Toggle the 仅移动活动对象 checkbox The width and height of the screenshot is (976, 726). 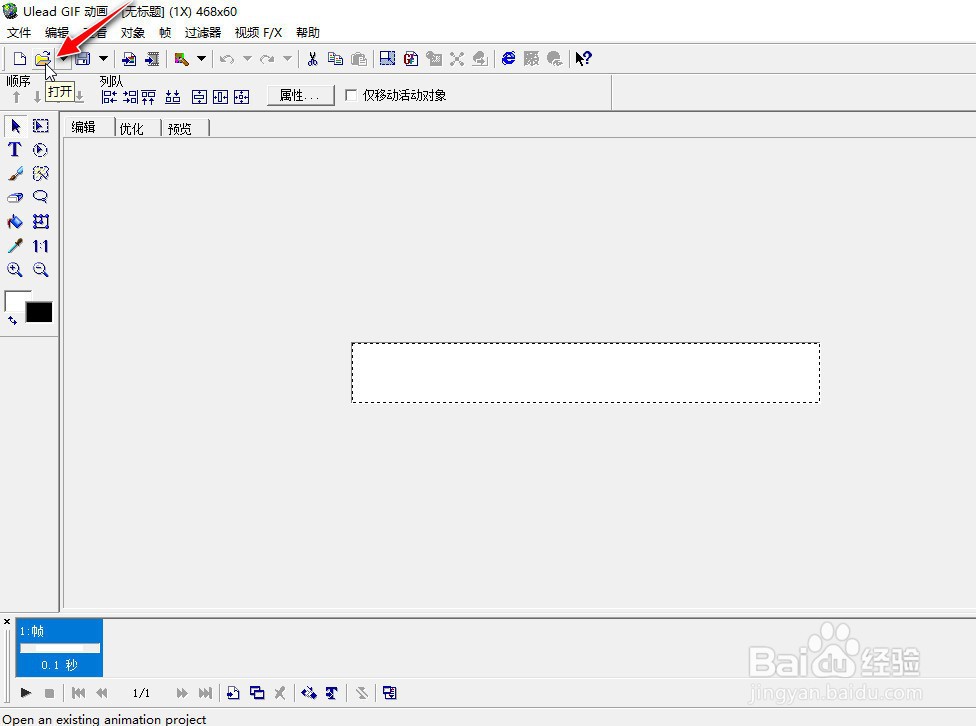tap(351, 95)
